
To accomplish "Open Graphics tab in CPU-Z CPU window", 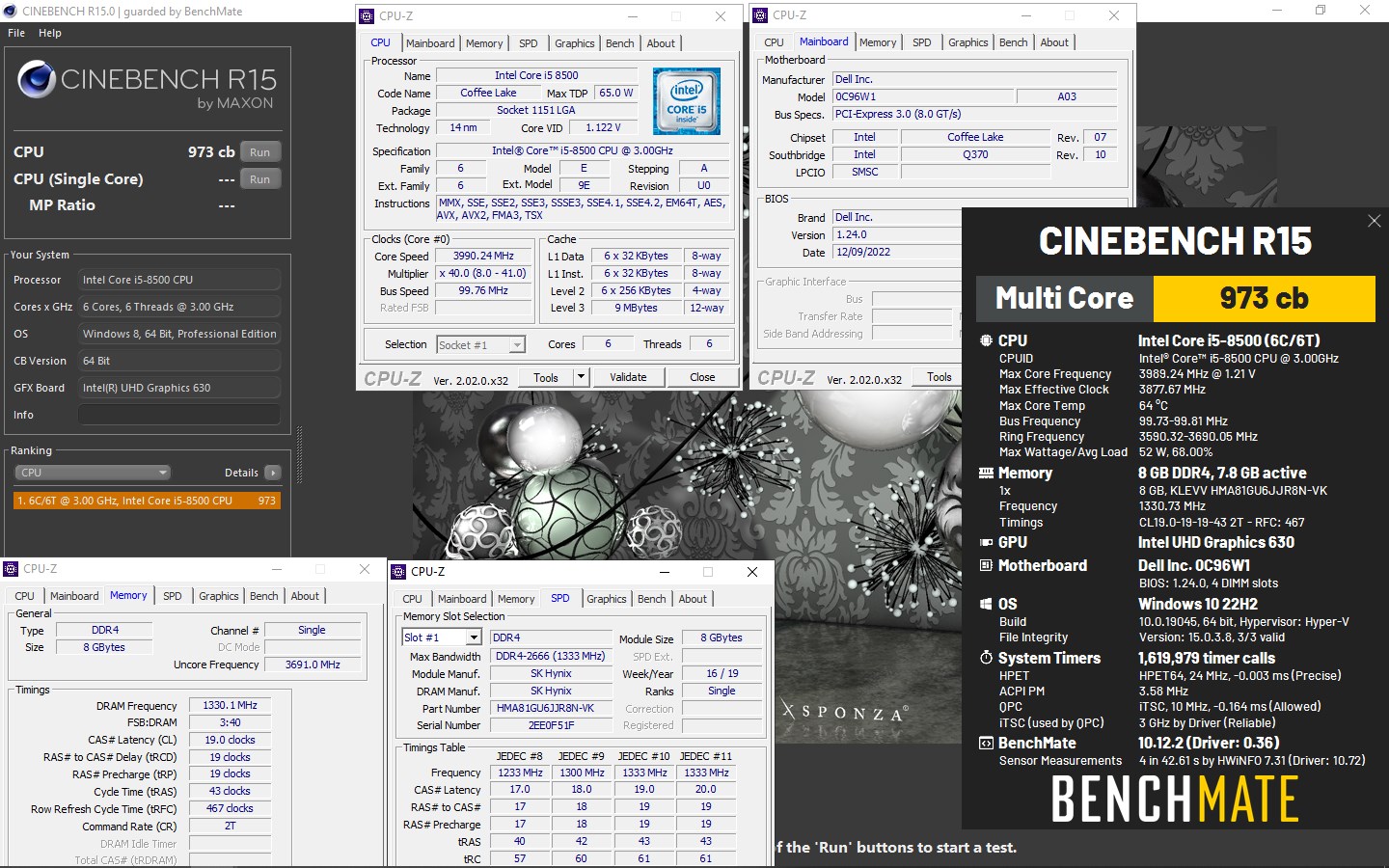I will pyautogui.click(x=575, y=43).
